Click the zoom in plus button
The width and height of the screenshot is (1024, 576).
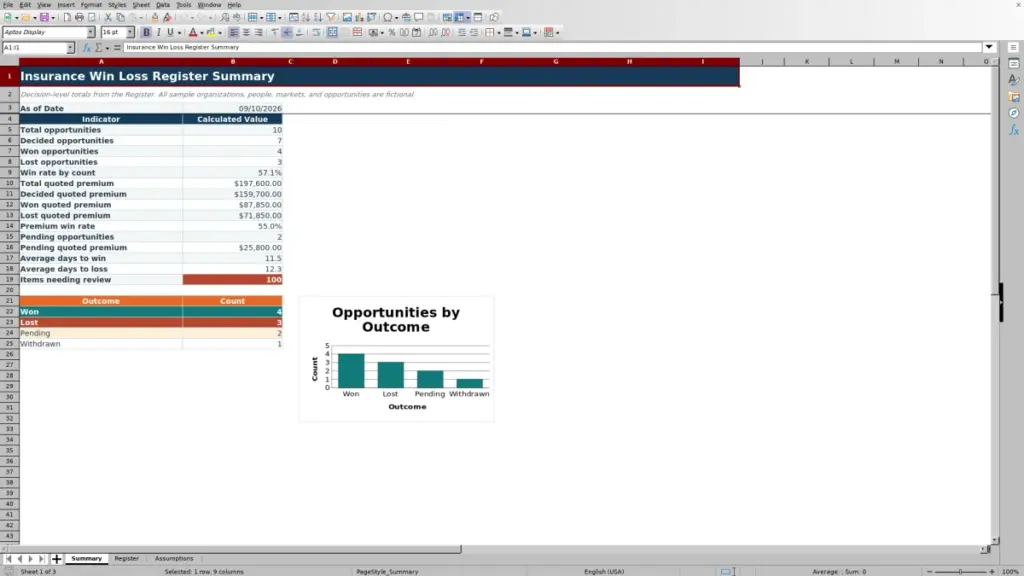(992, 572)
